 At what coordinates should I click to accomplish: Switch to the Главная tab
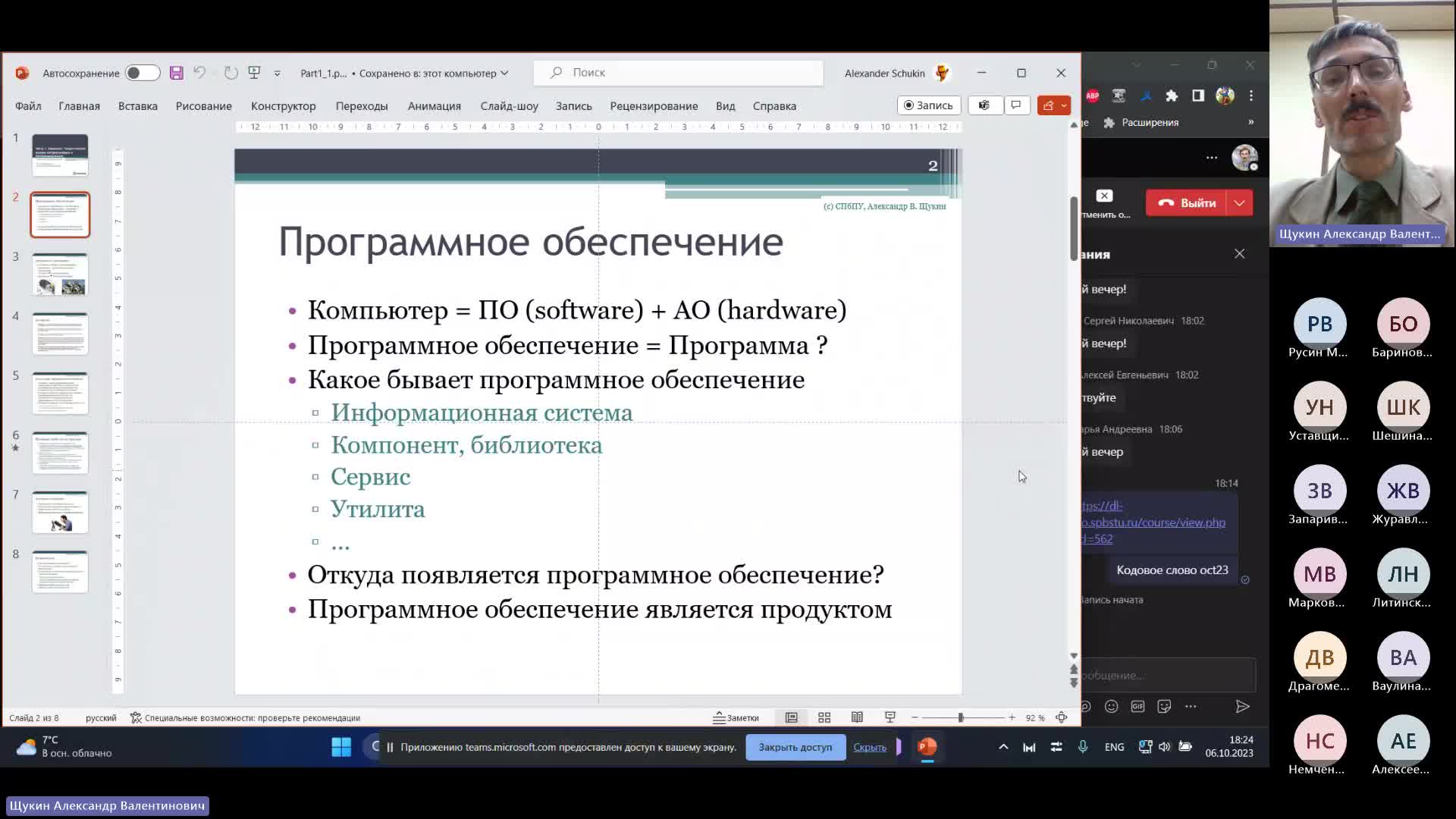tap(80, 106)
